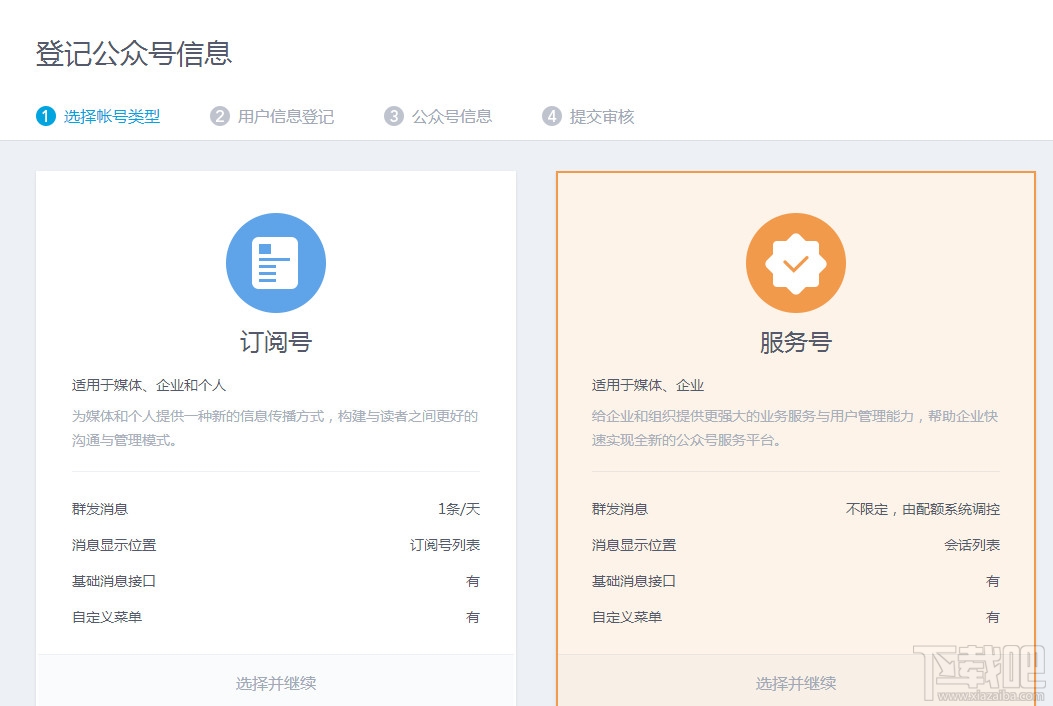Open the 用户信息登记 step tab
The image size is (1053, 706).
[x=286, y=116]
